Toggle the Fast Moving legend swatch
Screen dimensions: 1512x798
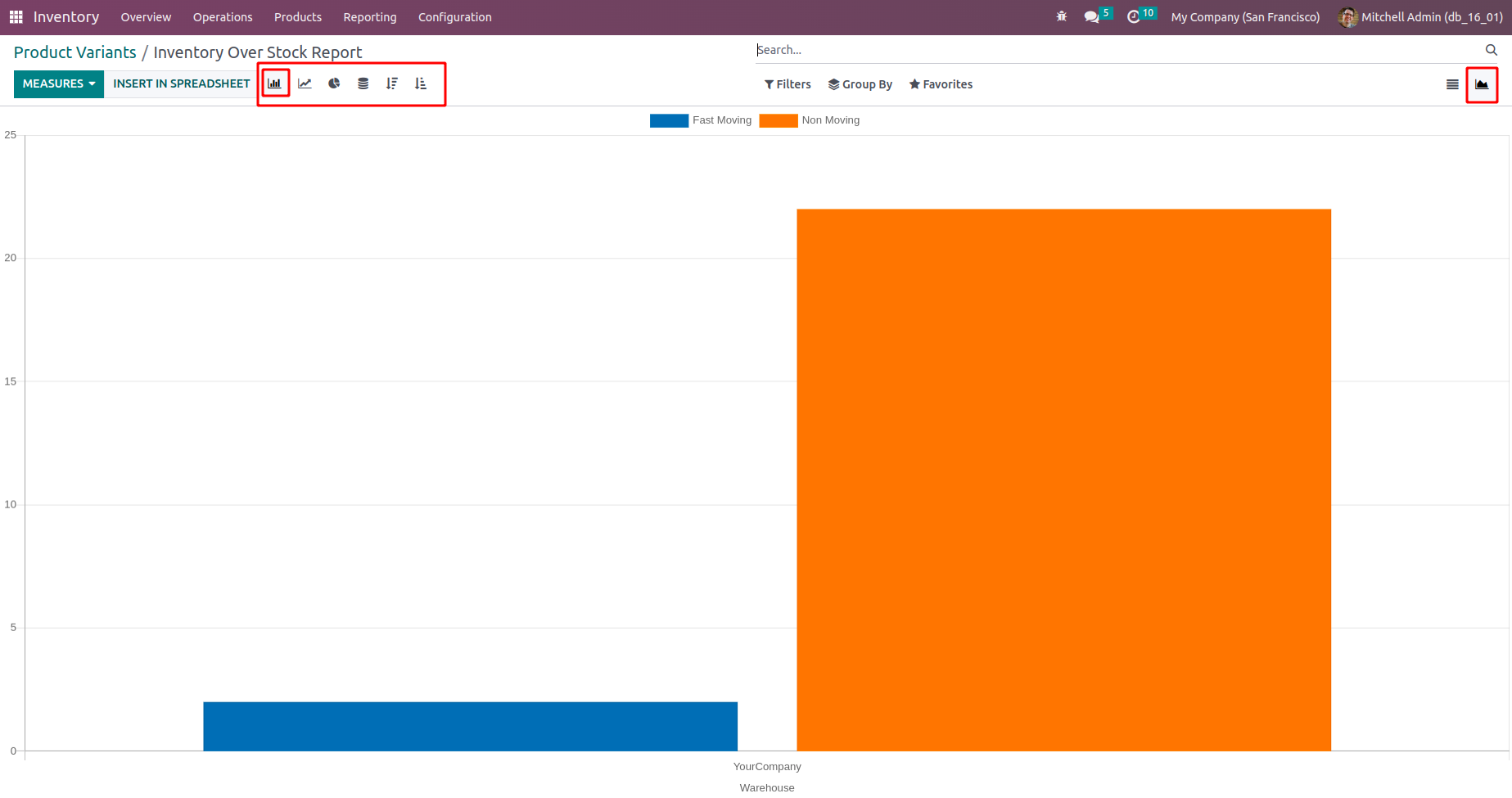[x=669, y=120]
